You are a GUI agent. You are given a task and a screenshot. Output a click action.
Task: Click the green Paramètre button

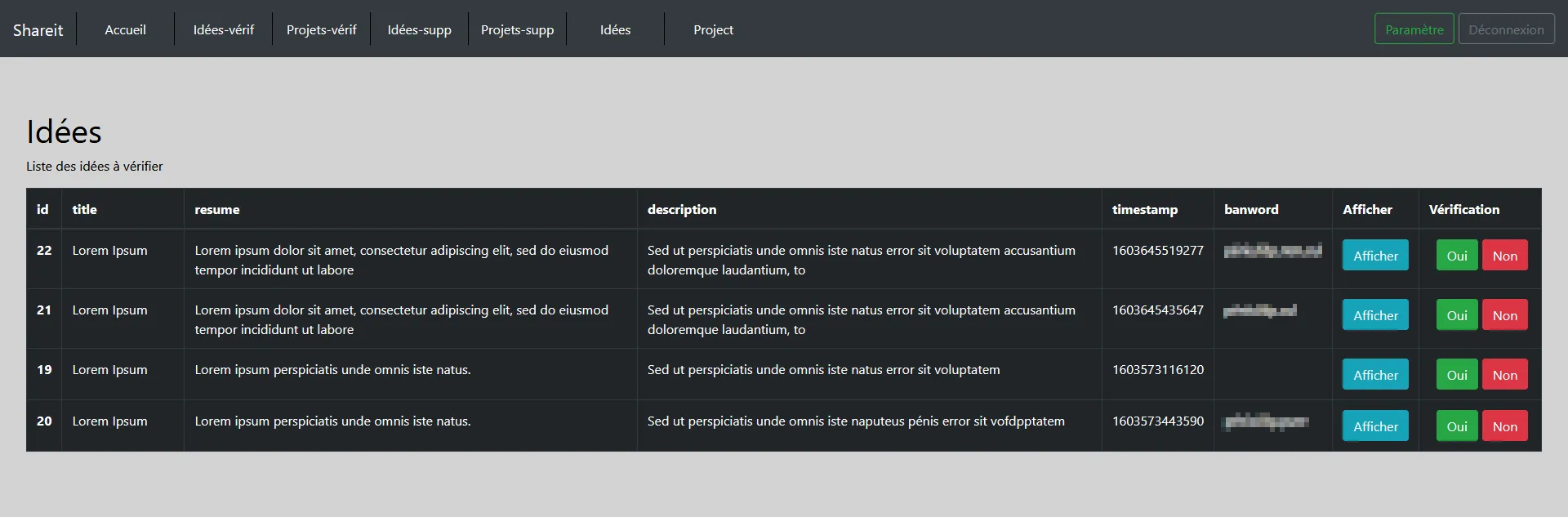(1414, 29)
